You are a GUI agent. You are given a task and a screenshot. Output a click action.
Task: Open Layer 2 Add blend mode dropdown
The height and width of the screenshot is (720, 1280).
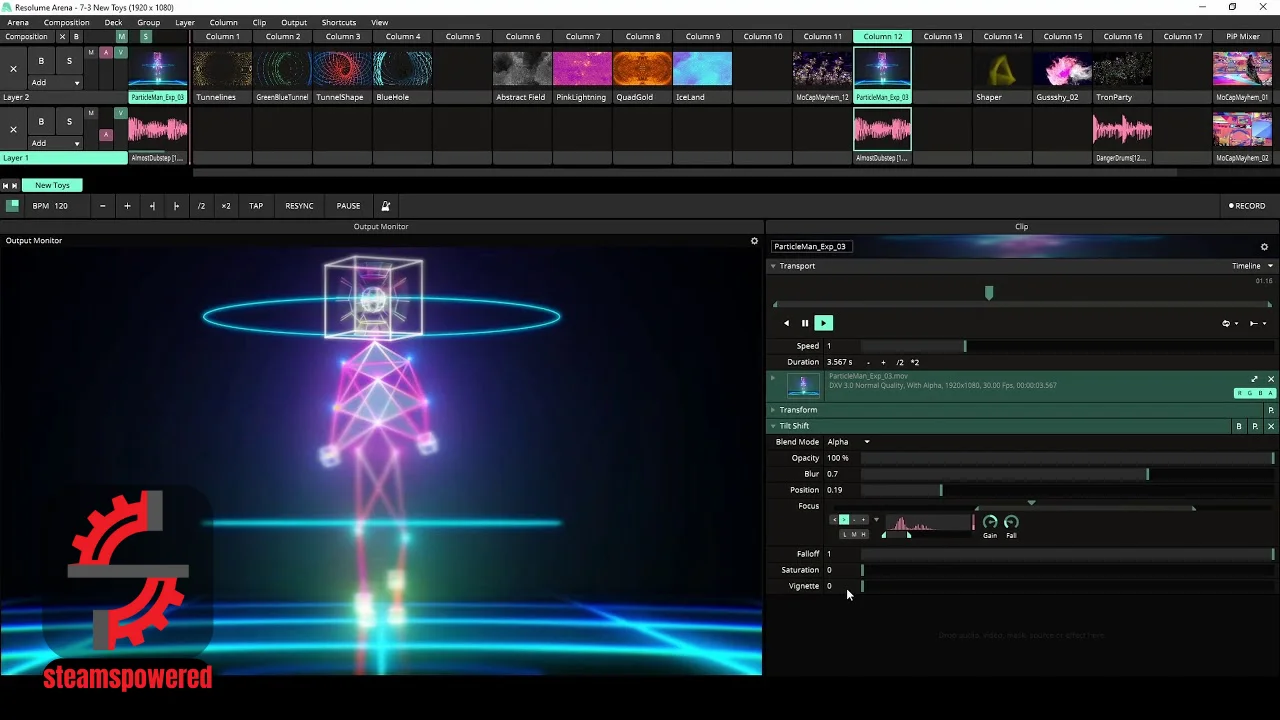[x=55, y=83]
